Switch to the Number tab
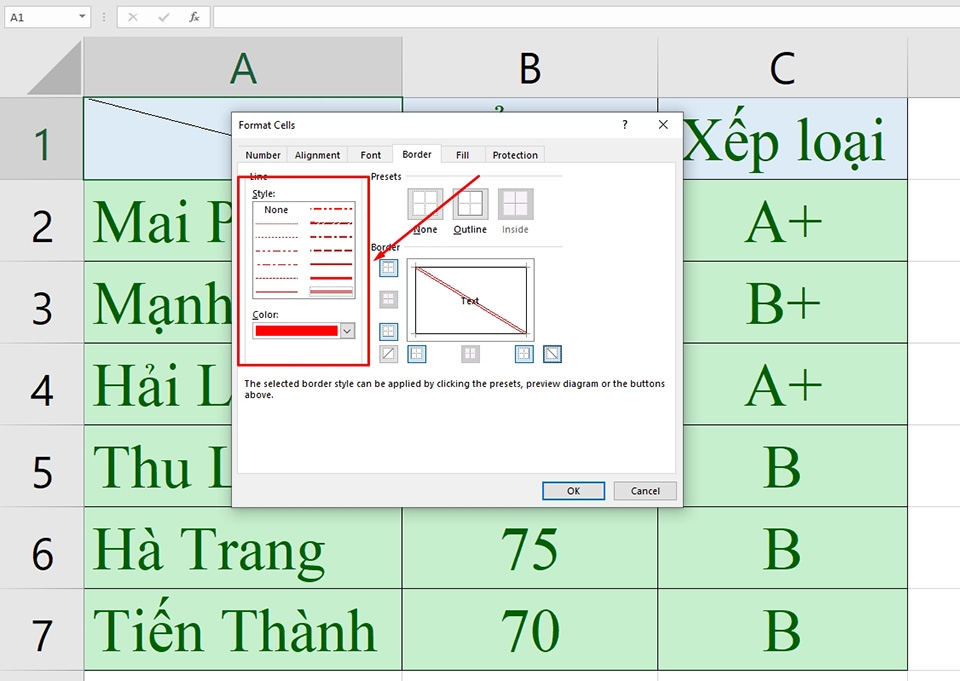The height and width of the screenshot is (681, 960). pyautogui.click(x=263, y=155)
